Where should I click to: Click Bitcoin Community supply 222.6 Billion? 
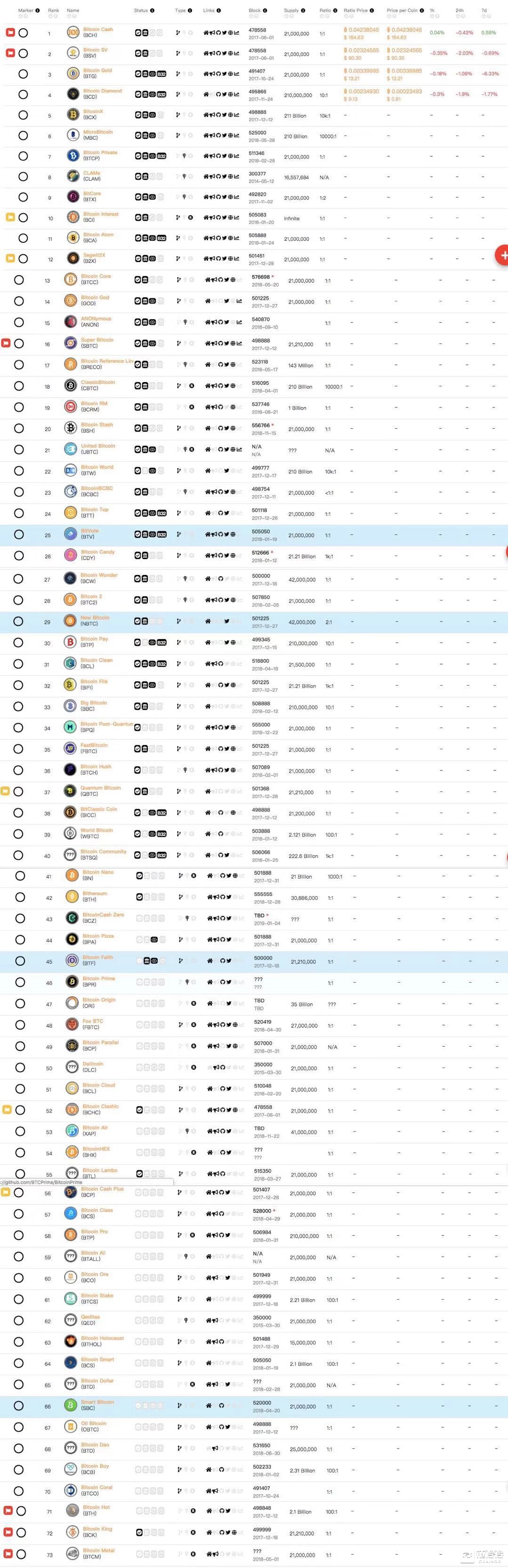(303, 856)
